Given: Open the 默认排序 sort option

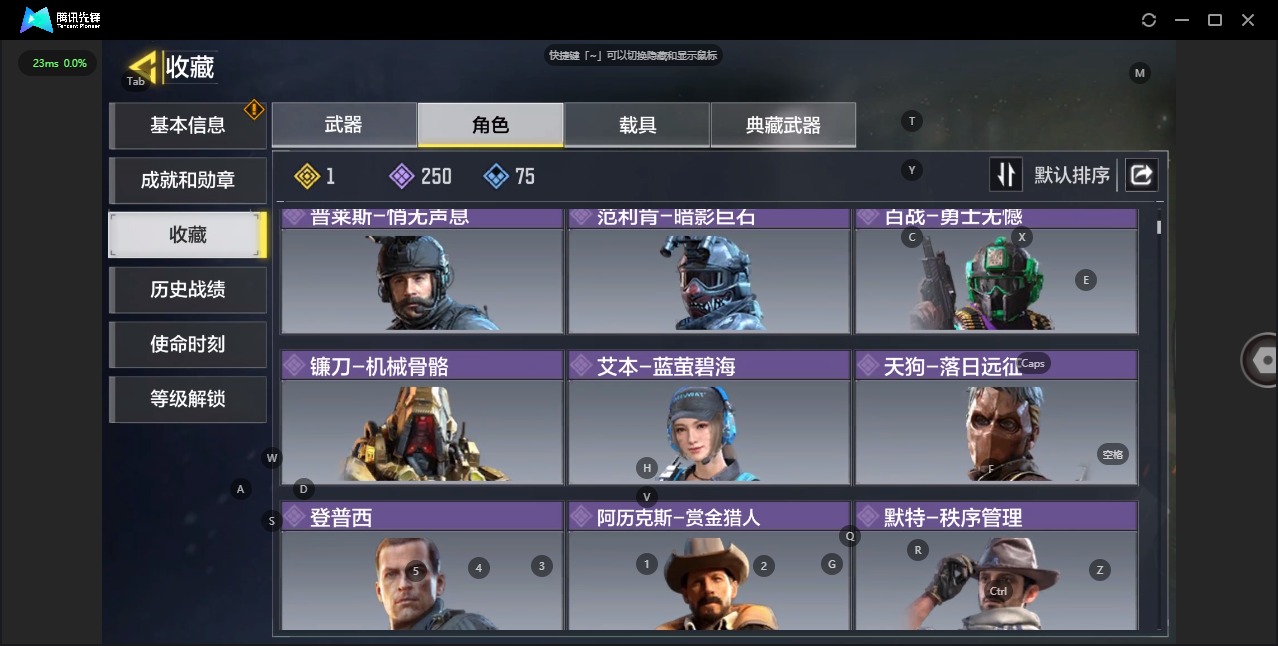Looking at the screenshot, I should click(x=1072, y=176).
